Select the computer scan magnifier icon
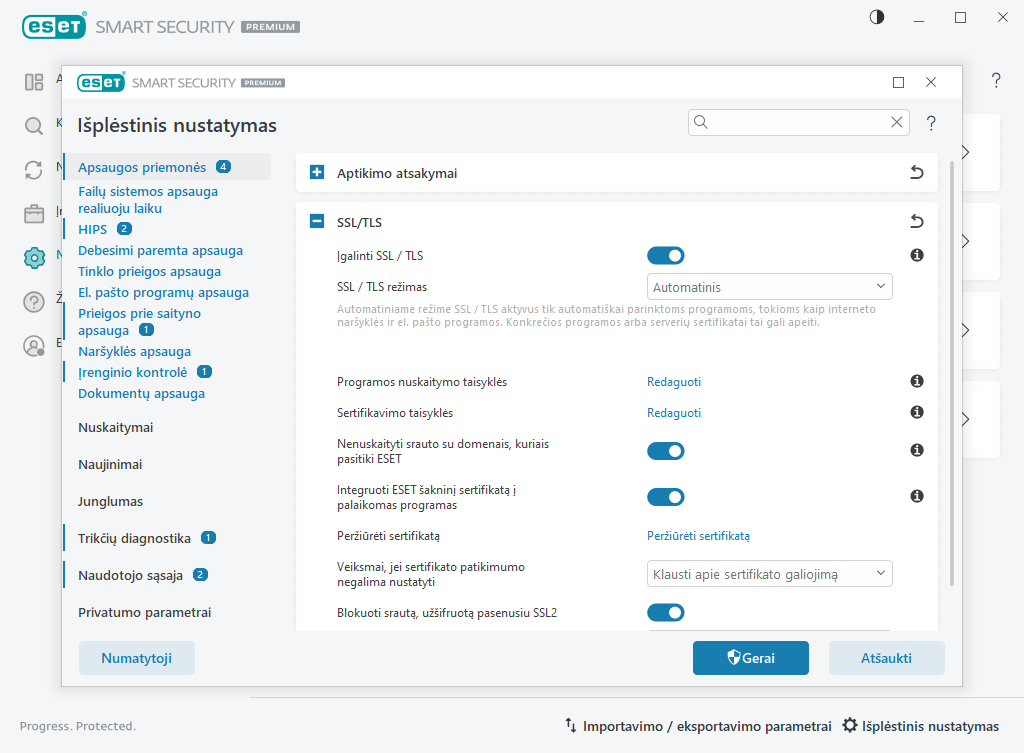 coord(33,126)
